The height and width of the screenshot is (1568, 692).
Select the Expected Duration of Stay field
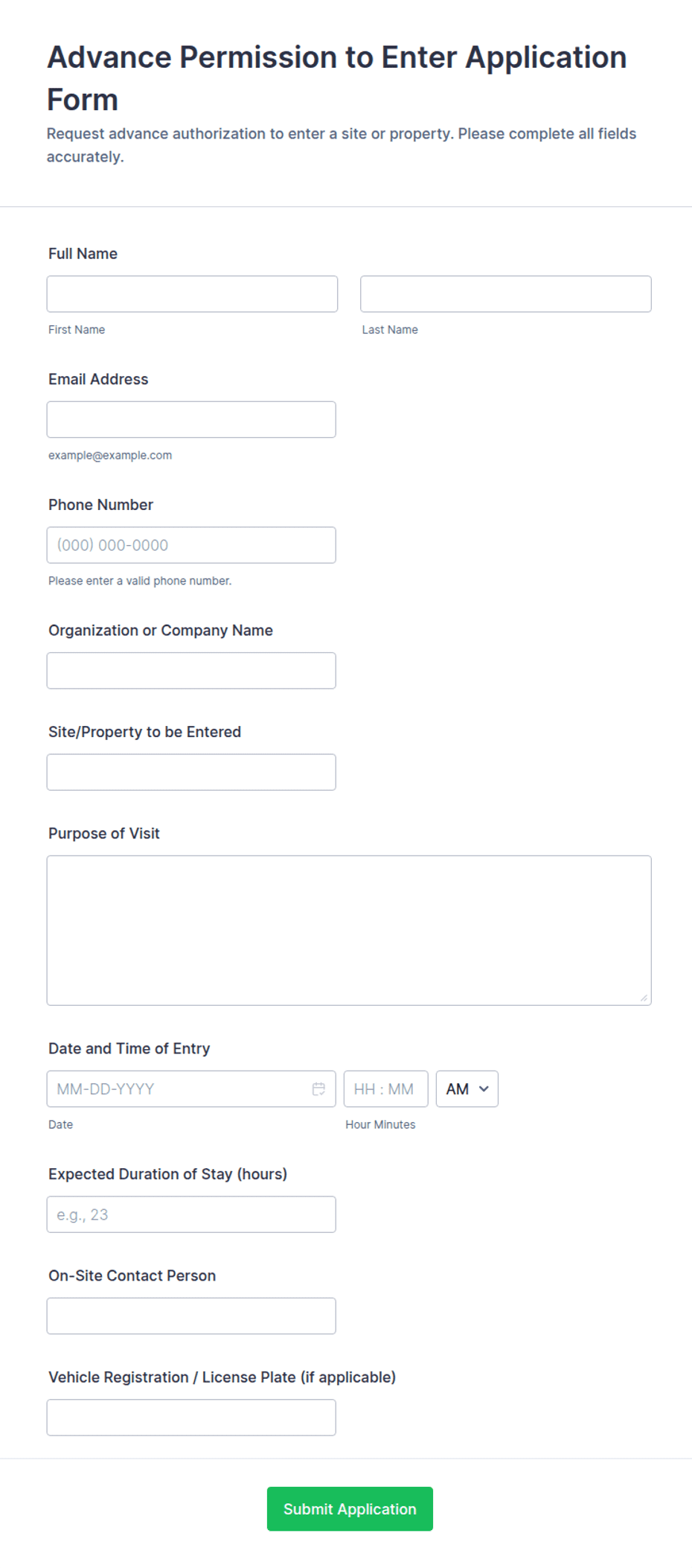(x=191, y=1214)
